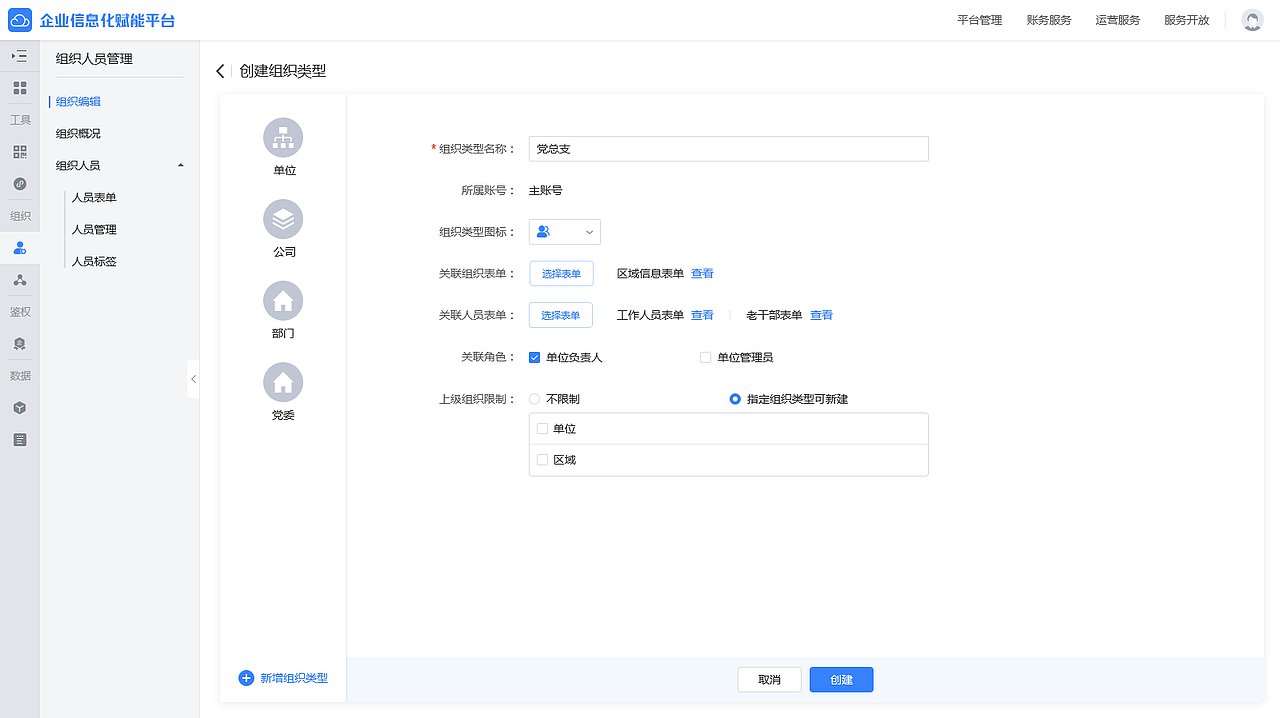1280x718 pixels.
Task: Click the cloud platform logo
Action: 20,20
